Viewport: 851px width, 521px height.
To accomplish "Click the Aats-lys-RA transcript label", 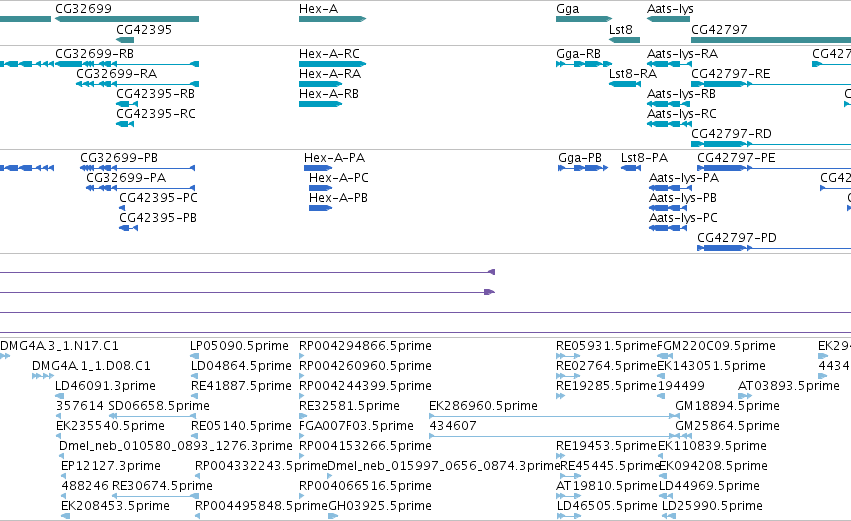I will click(x=682, y=54).
